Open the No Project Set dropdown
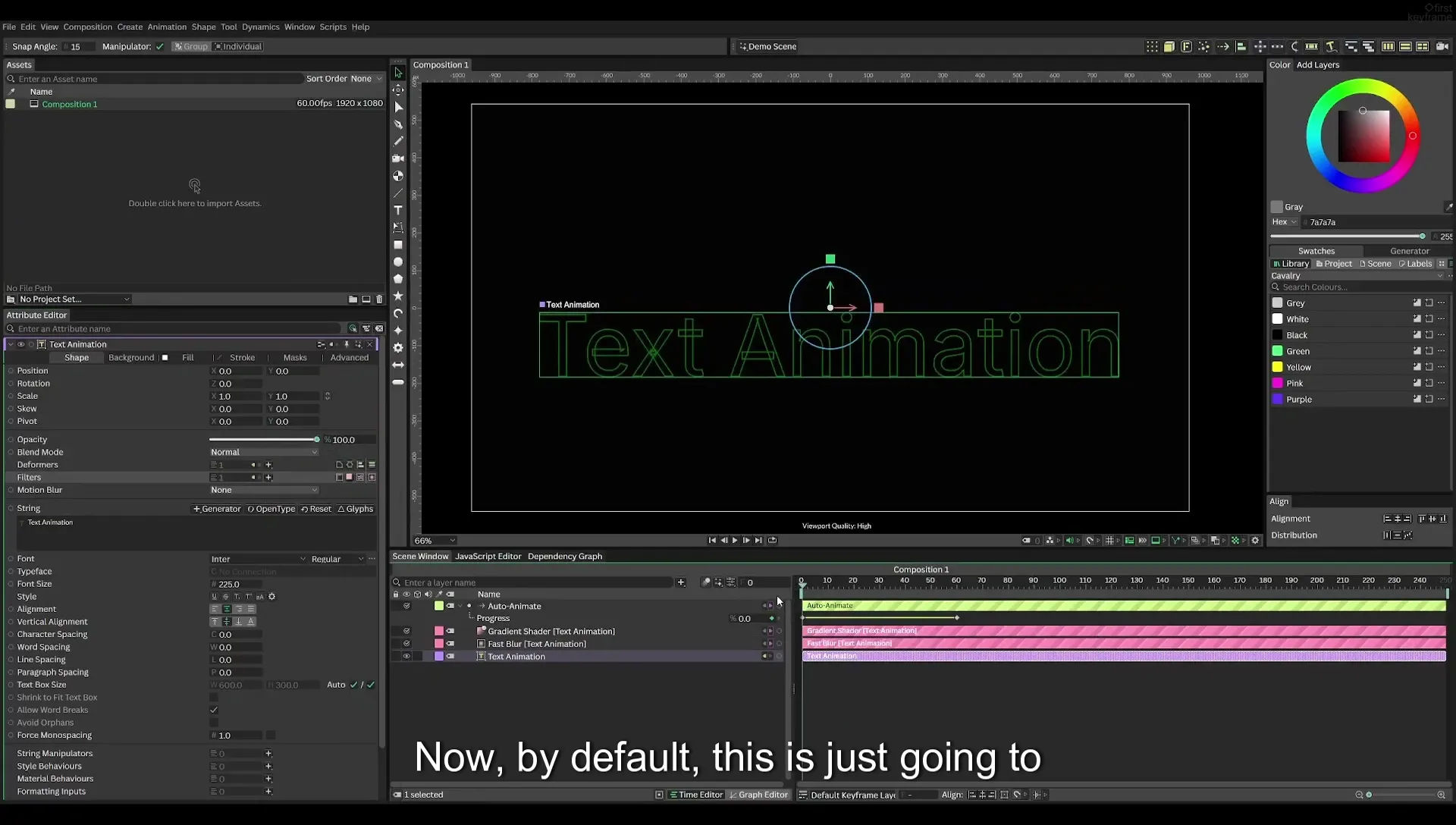The width and height of the screenshot is (1456, 825). click(74, 300)
